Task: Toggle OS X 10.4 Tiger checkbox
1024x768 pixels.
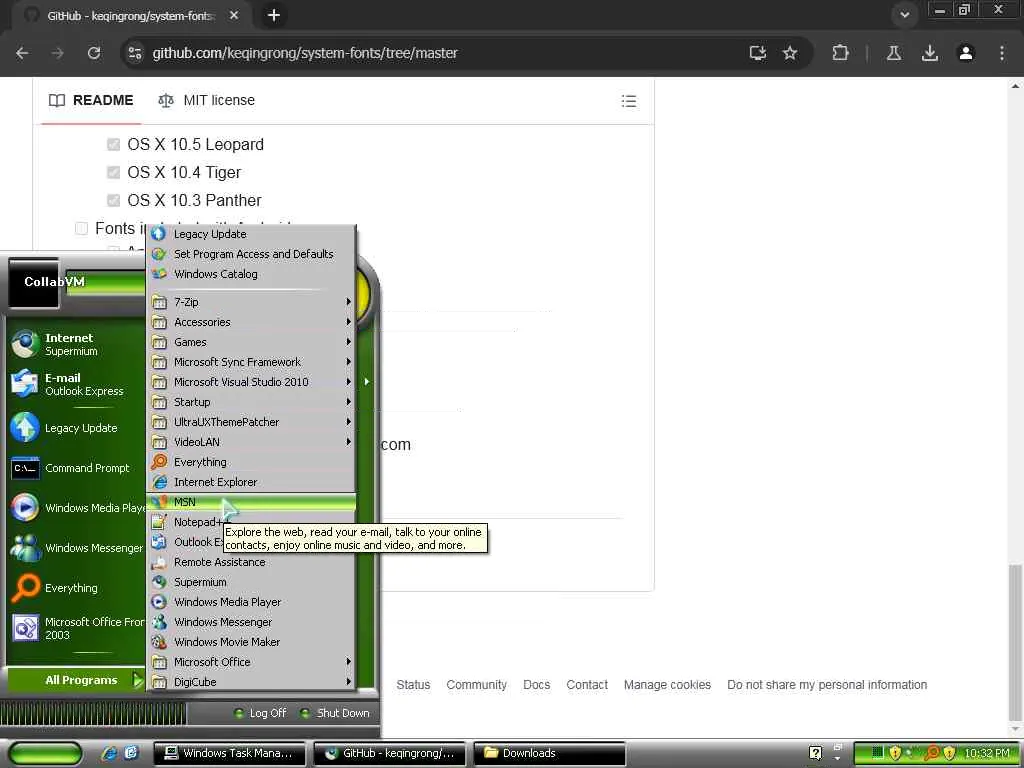Action: click(114, 172)
